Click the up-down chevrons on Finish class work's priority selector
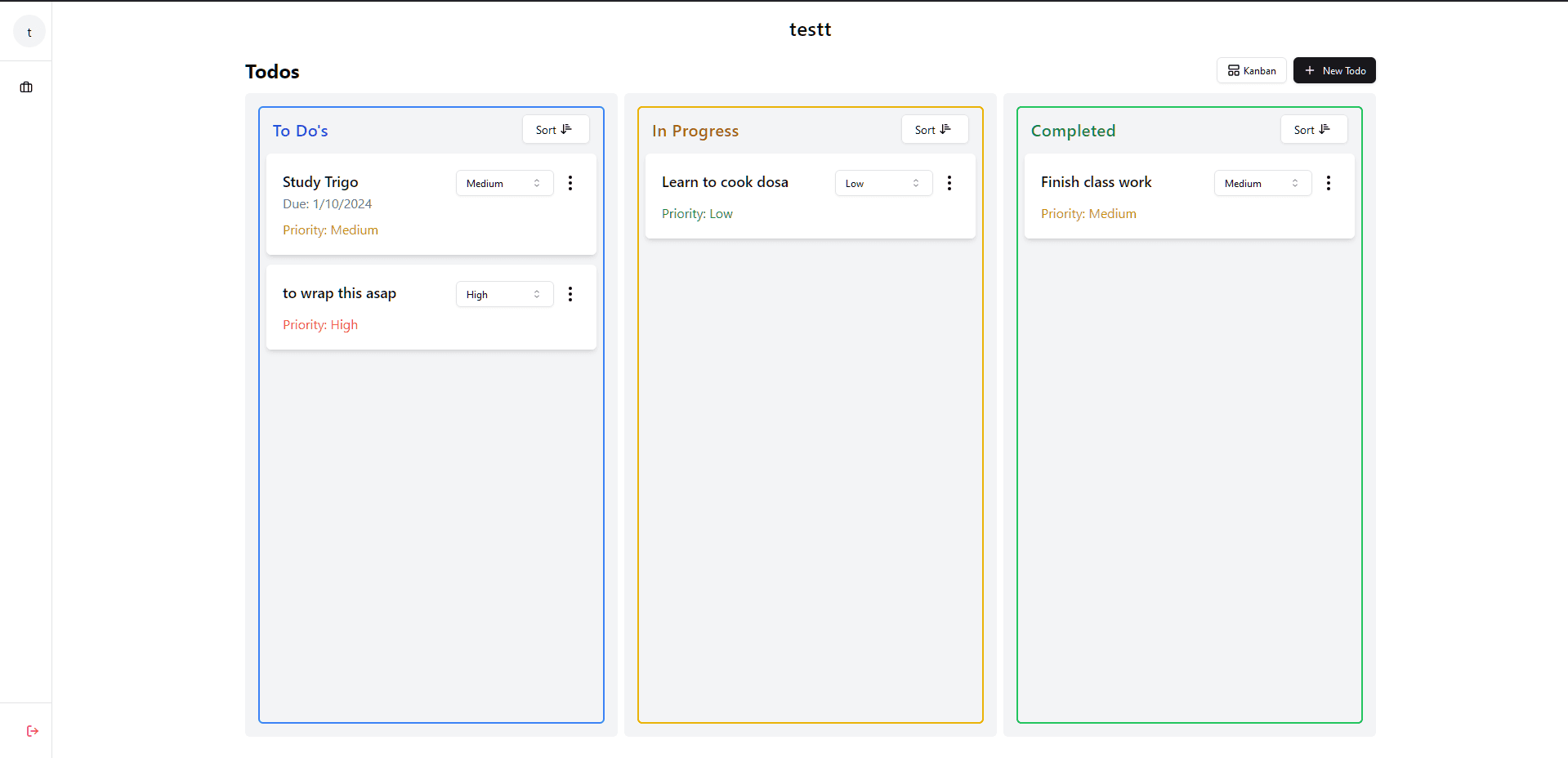The image size is (1568, 758). pyautogui.click(x=1295, y=183)
